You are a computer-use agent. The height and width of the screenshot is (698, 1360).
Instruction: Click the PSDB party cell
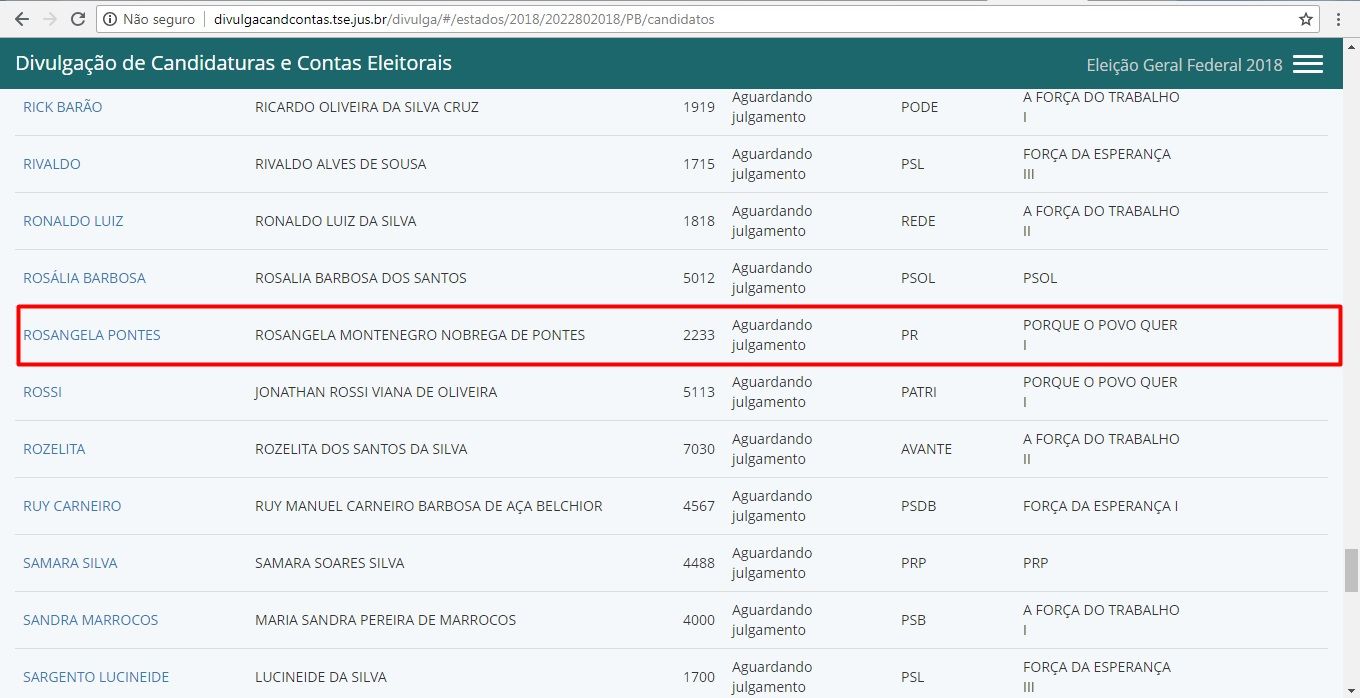(x=918, y=506)
